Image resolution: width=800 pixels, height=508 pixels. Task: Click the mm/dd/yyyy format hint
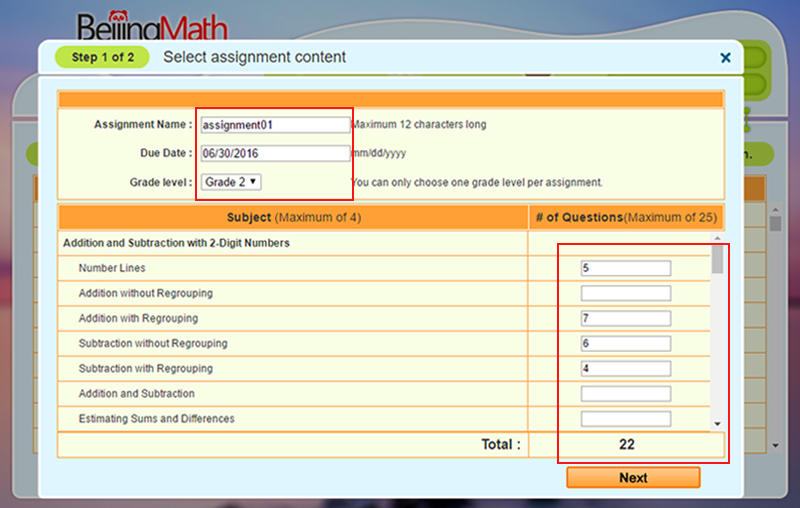(x=379, y=153)
